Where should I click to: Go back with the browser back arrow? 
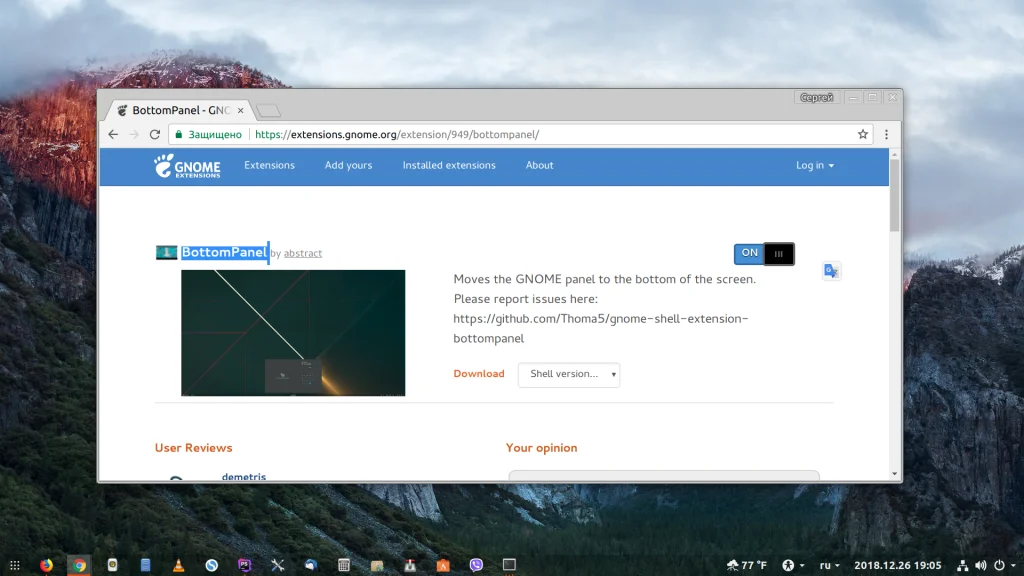click(113, 135)
